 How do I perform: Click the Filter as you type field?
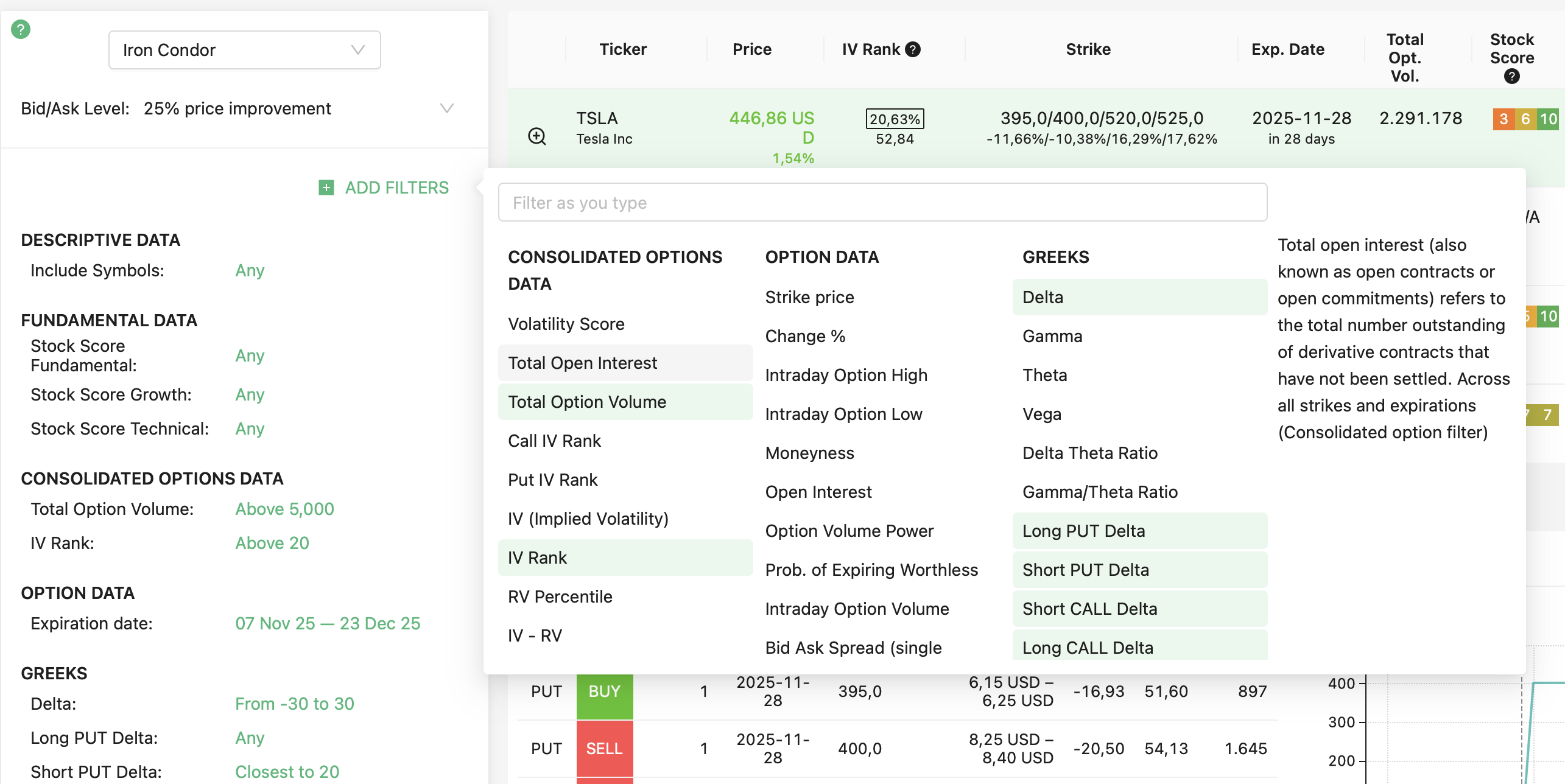(882, 203)
